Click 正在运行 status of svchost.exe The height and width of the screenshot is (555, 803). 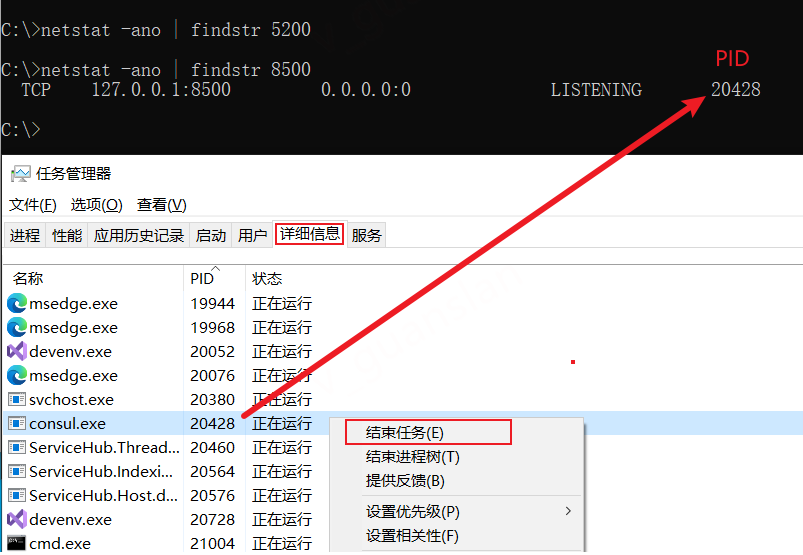coord(282,400)
